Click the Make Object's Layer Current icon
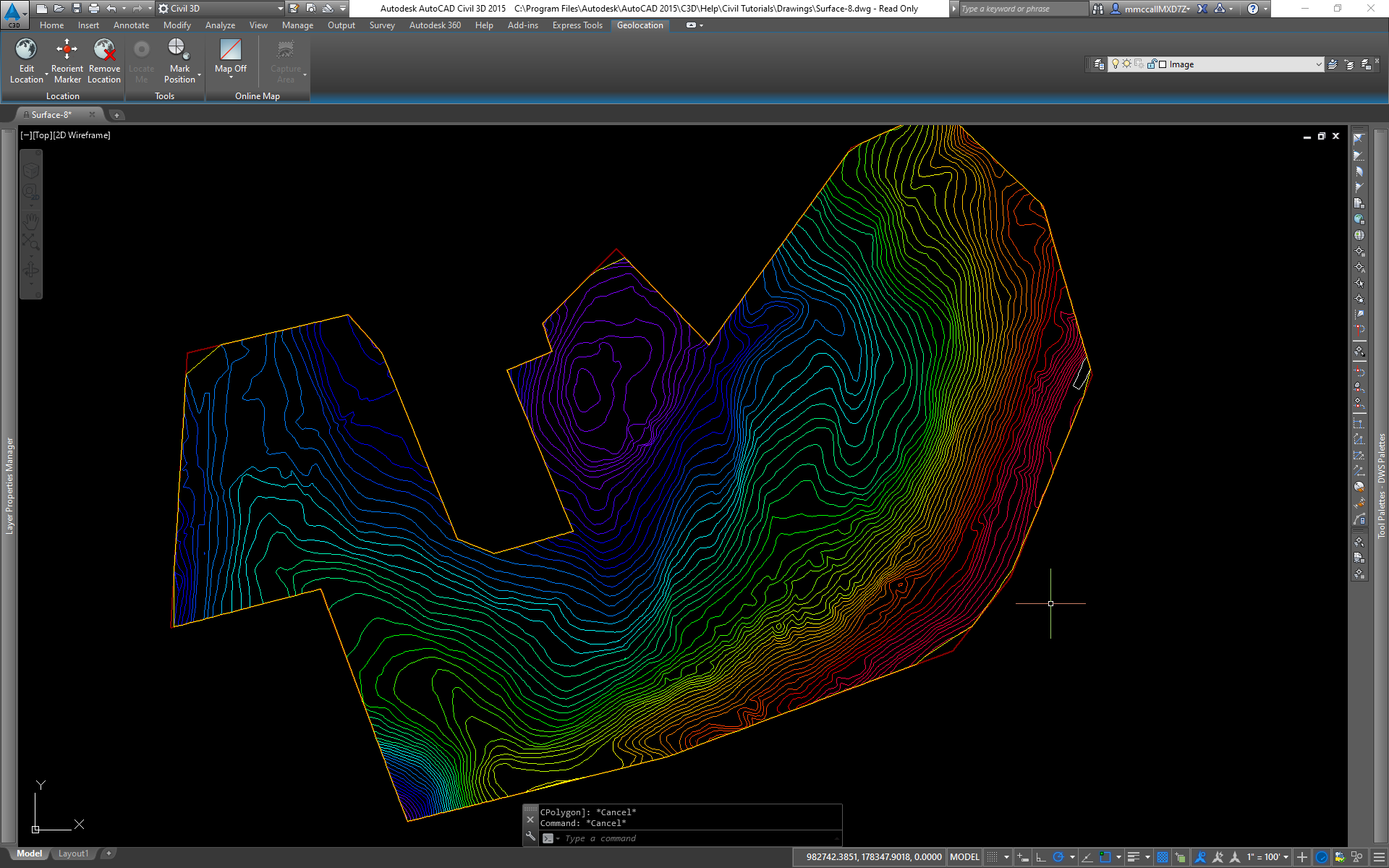Image resolution: width=1389 pixels, height=868 pixels. click(1333, 64)
